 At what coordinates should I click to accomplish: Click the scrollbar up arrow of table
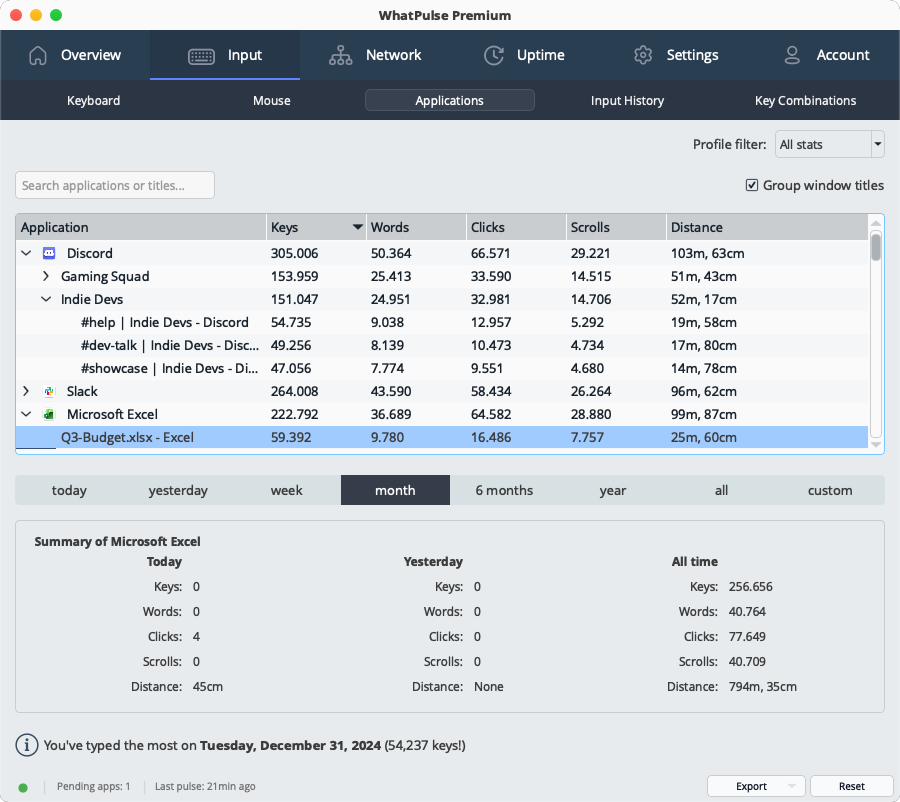coord(876,223)
